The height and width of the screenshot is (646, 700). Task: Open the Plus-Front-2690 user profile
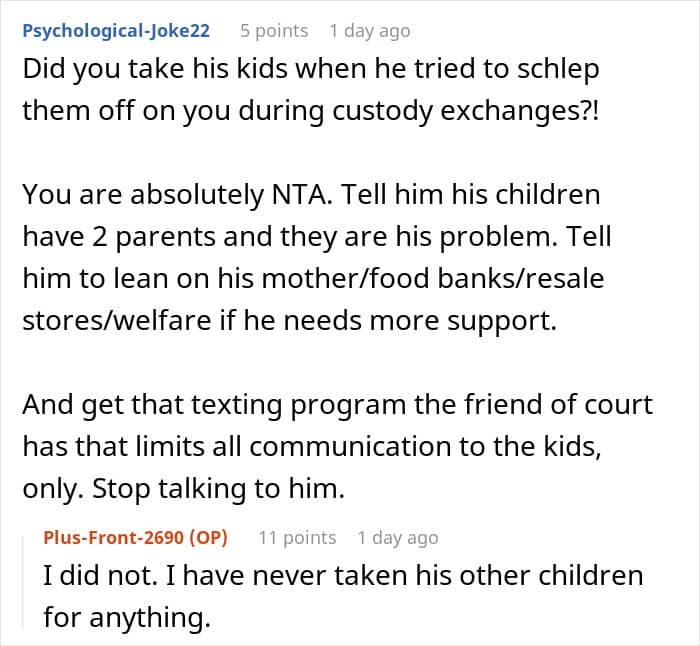(113, 537)
